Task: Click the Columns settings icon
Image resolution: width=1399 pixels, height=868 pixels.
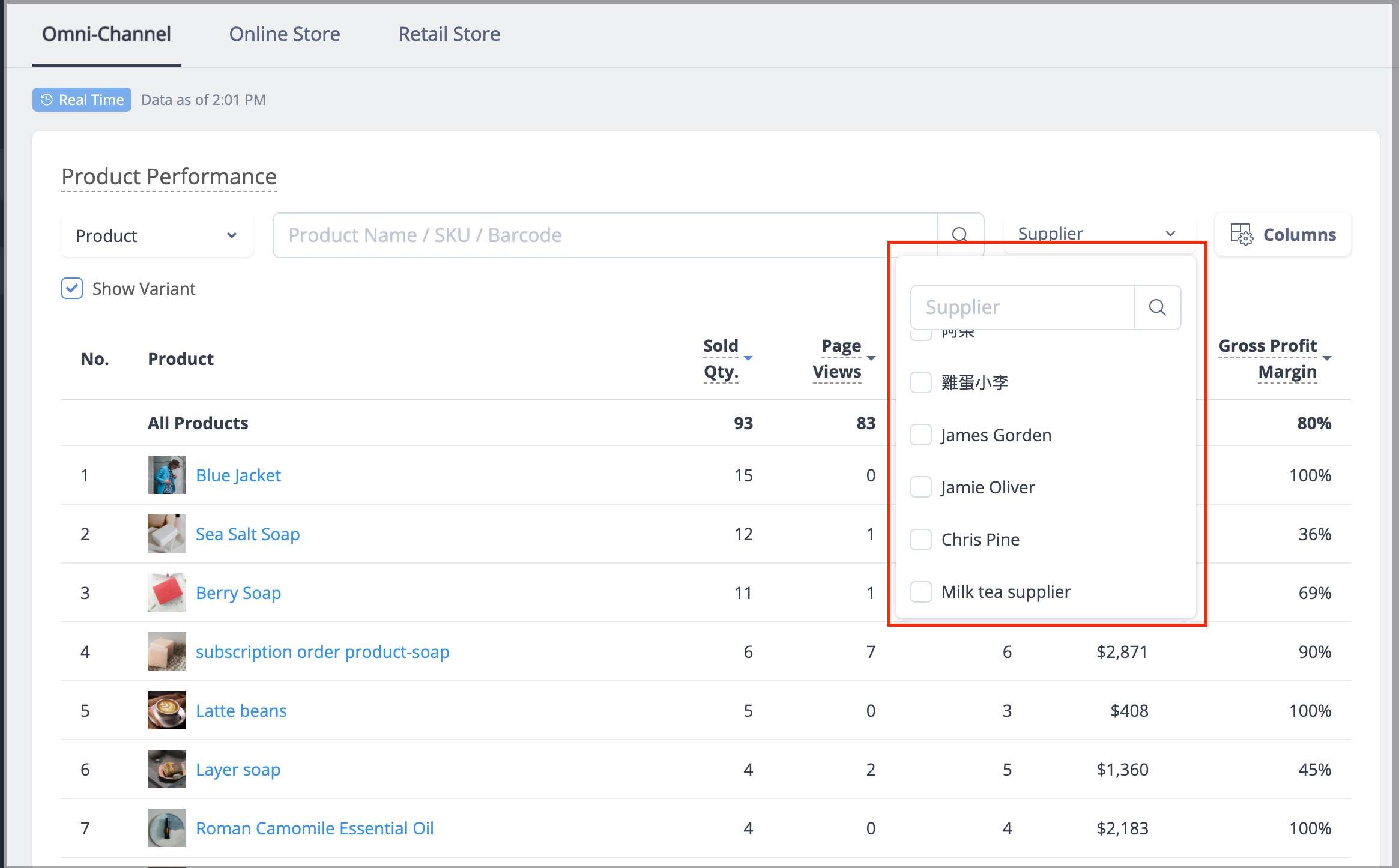Action: tap(1241, 234)
